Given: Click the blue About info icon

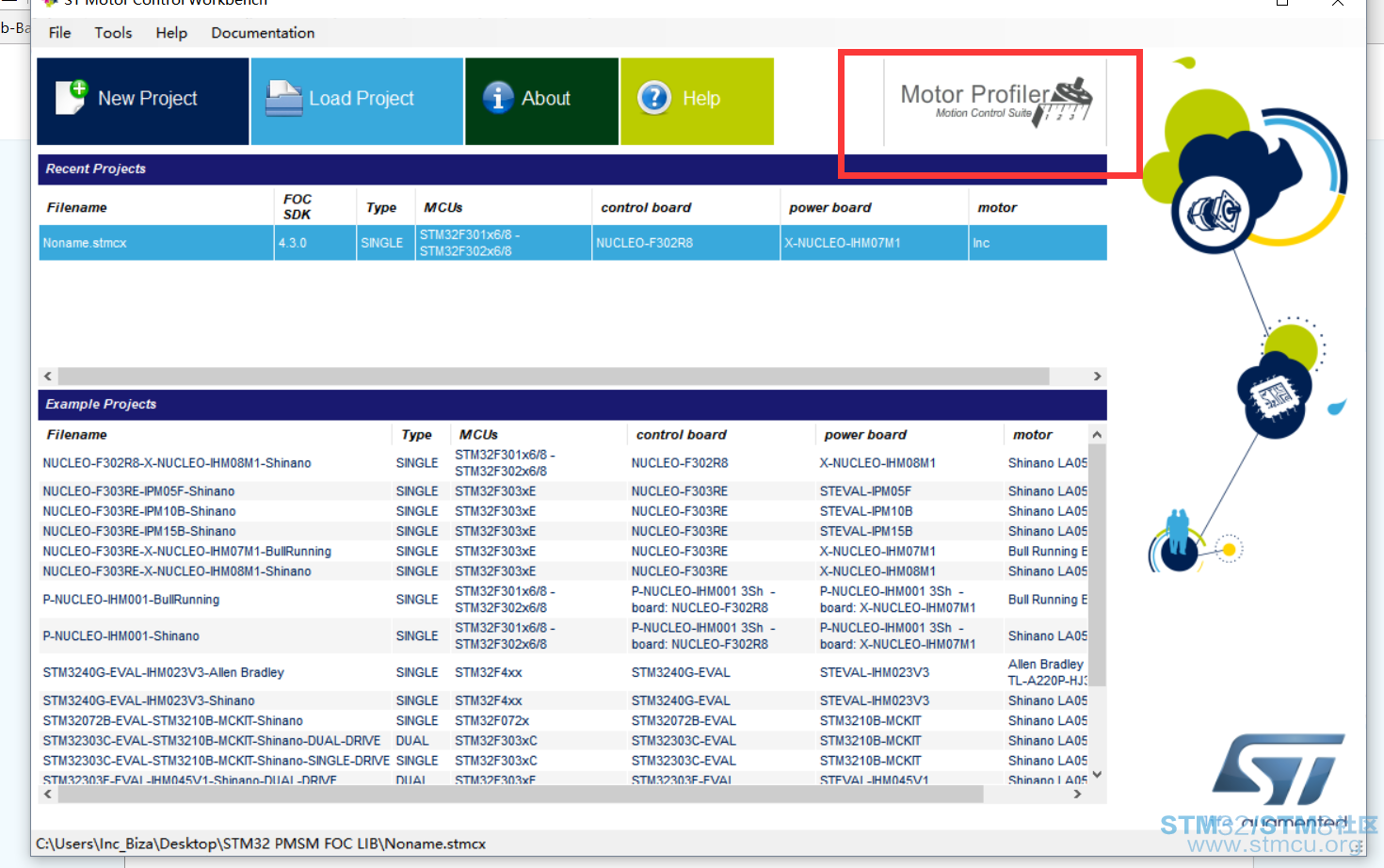Looking at the screenshot, I should coord(498,97).
